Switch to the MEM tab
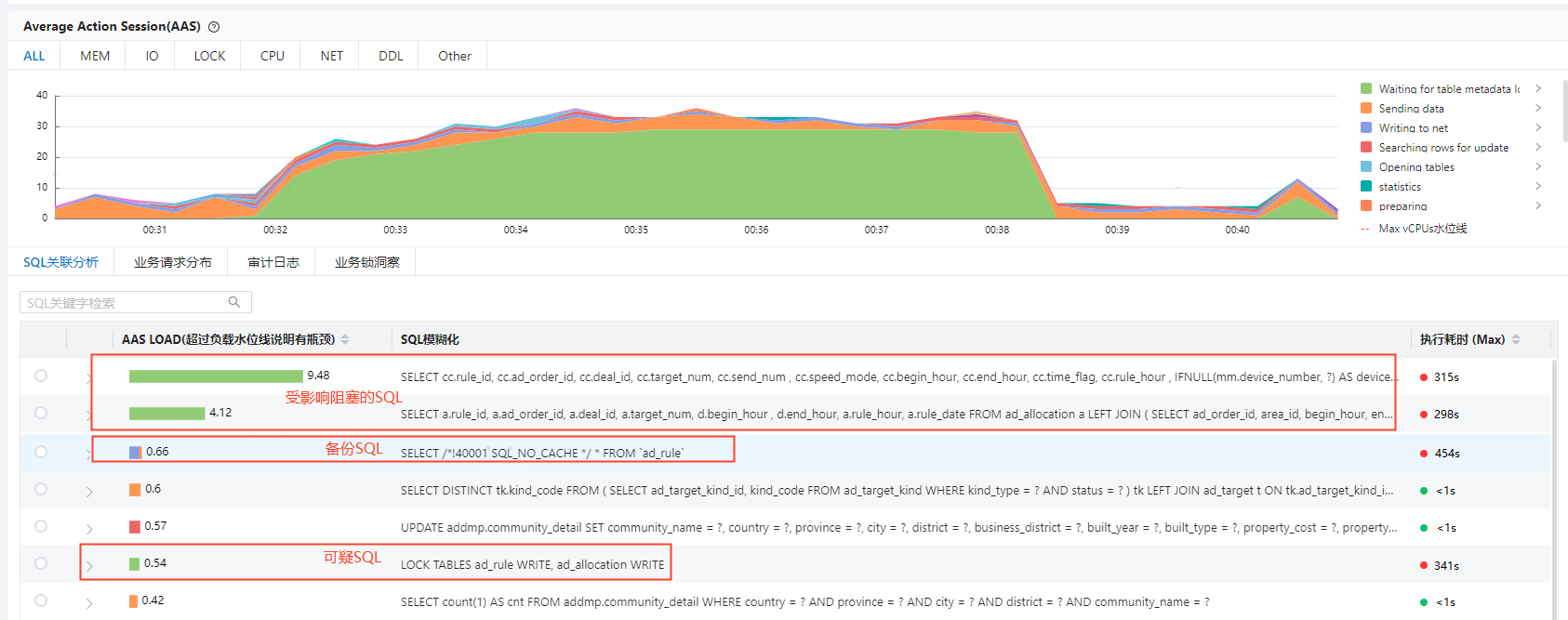The height and width of the screenshot is (620, 1568). 95,56
